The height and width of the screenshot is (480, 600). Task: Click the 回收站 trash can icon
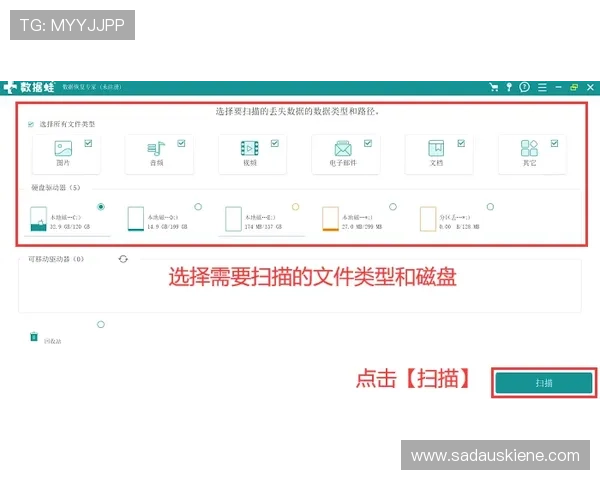34,336
